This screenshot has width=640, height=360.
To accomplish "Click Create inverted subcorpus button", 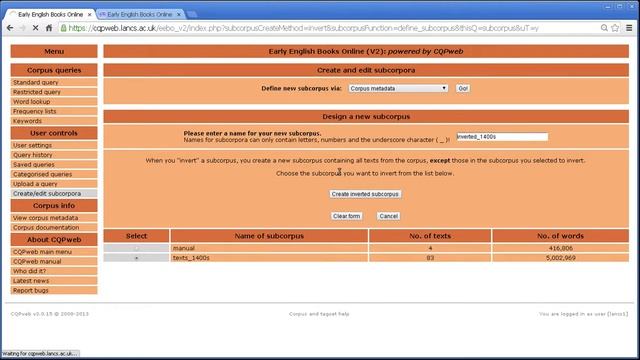I will (x=365, y=194).
